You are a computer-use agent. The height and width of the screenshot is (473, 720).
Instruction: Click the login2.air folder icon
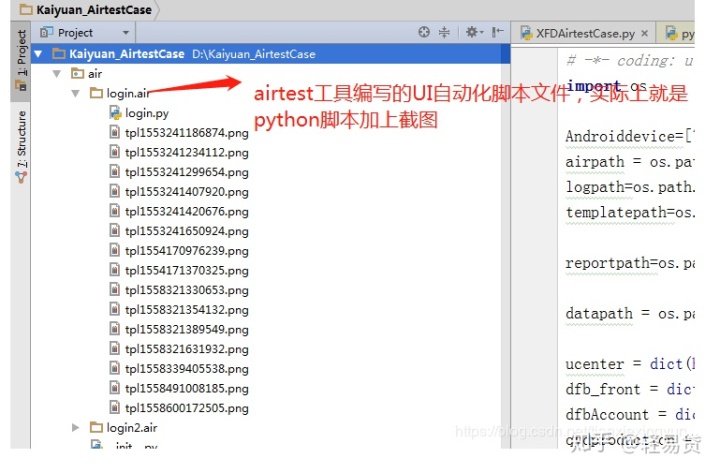coord(96,428)
